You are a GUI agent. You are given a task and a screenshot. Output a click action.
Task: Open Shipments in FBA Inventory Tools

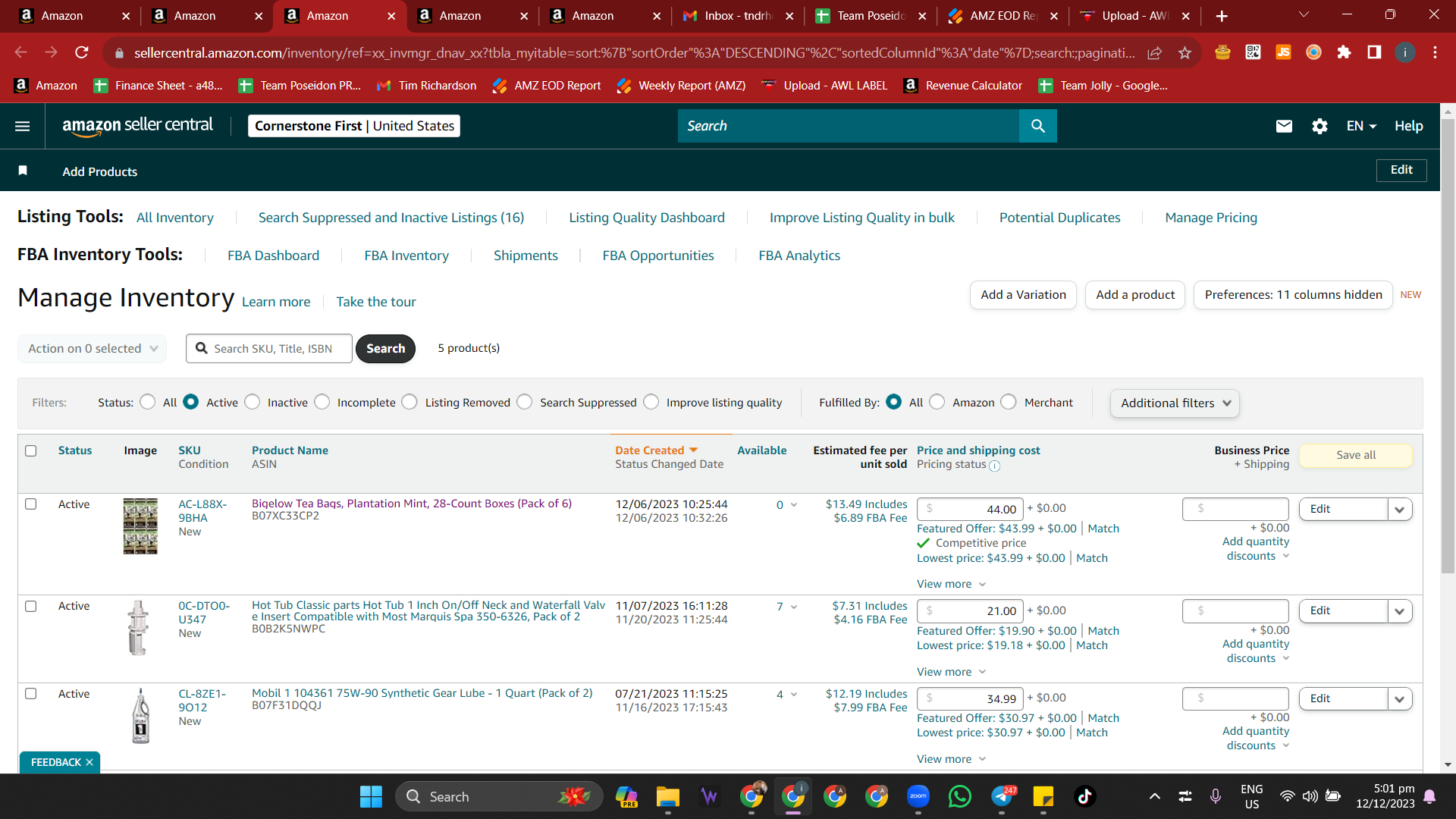coord(526,256)
